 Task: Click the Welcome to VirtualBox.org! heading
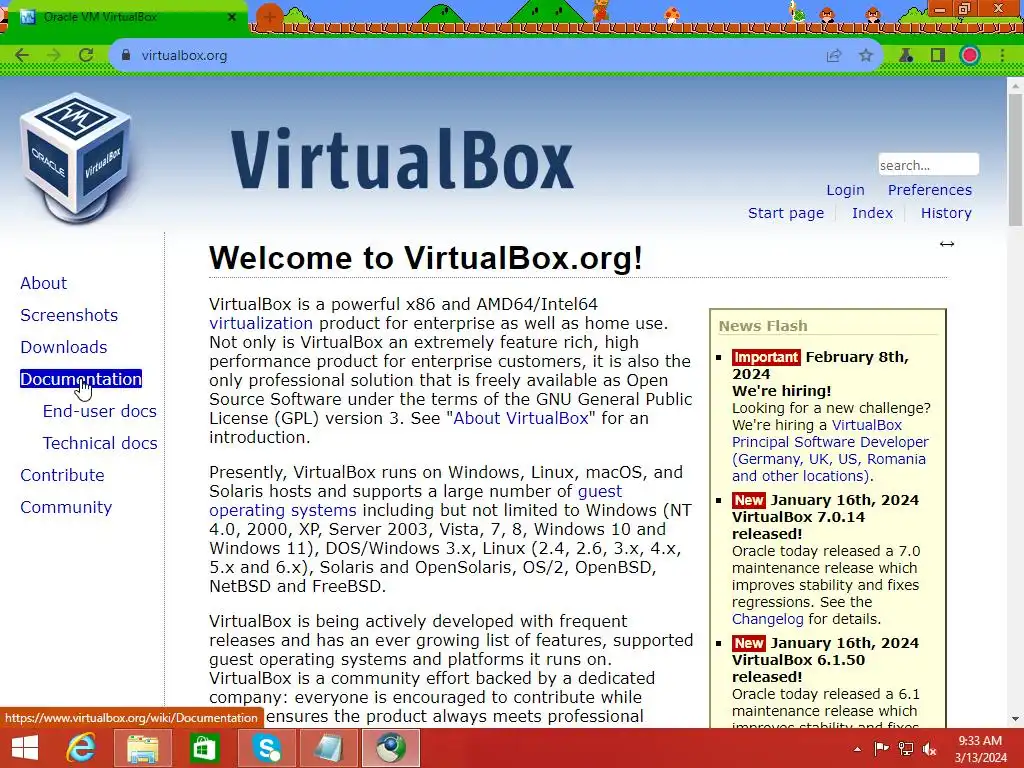coord(426,258)
